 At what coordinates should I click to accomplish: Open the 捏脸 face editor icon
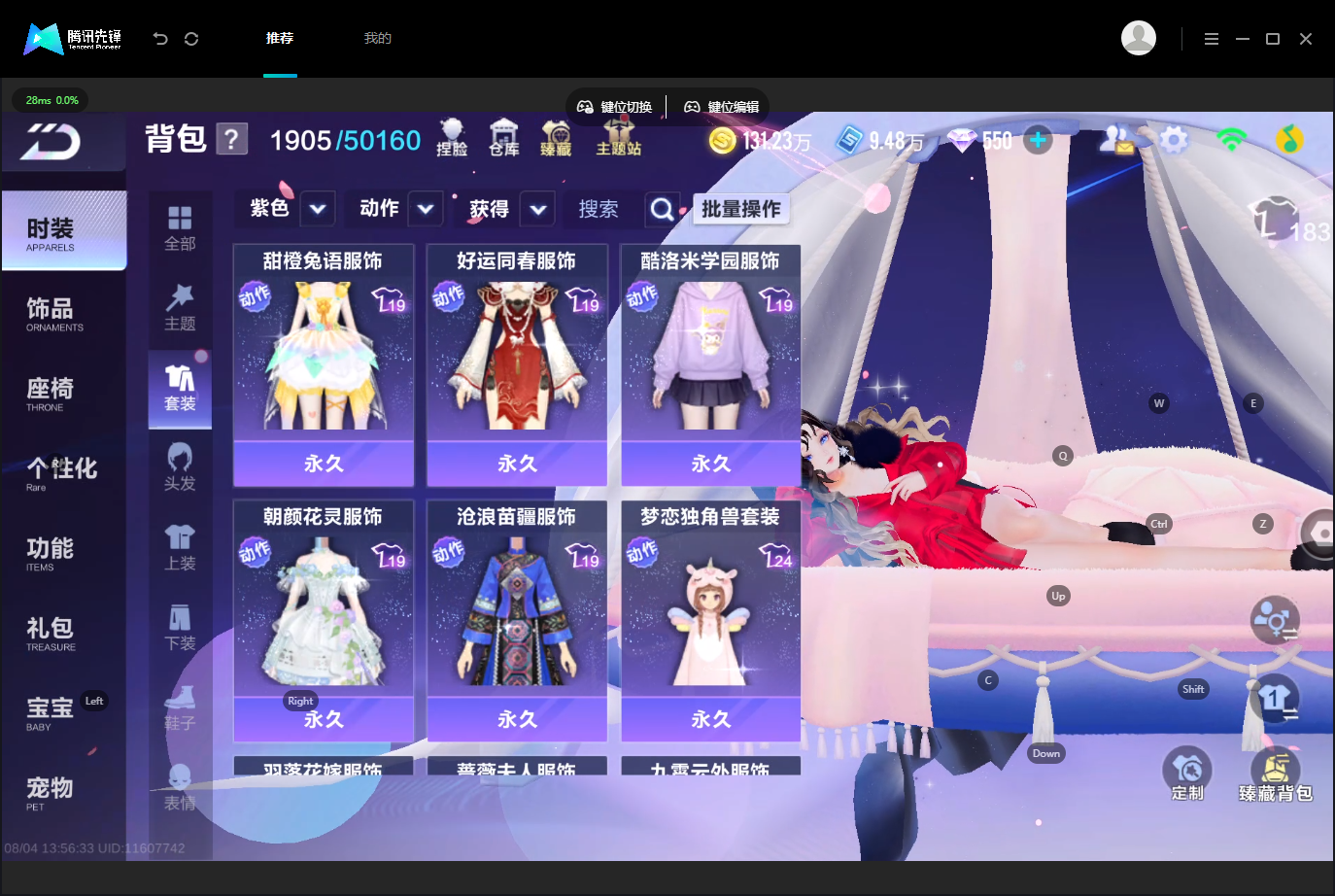[452, 137]
